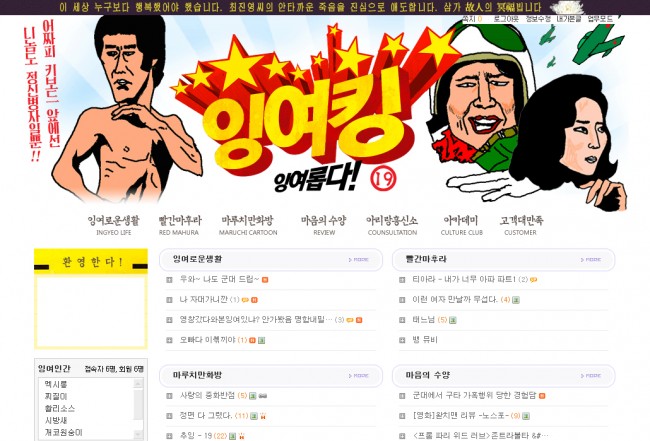Click MORE arrow in 마루치만화방 panel
The height and width of the screenshot is (441, 650).
[359, 376]
